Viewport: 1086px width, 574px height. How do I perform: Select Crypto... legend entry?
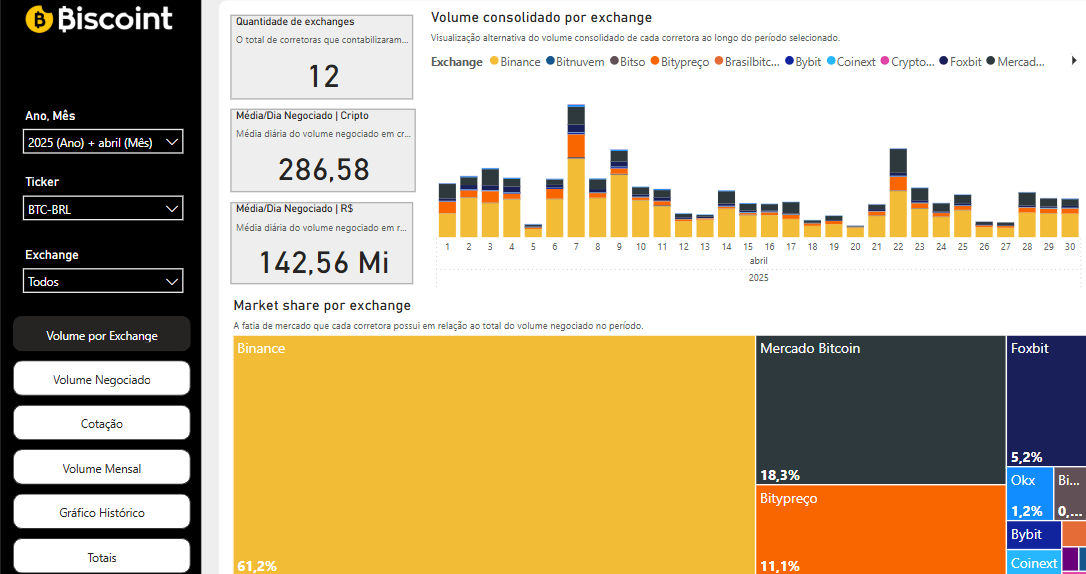coord(907,62)
